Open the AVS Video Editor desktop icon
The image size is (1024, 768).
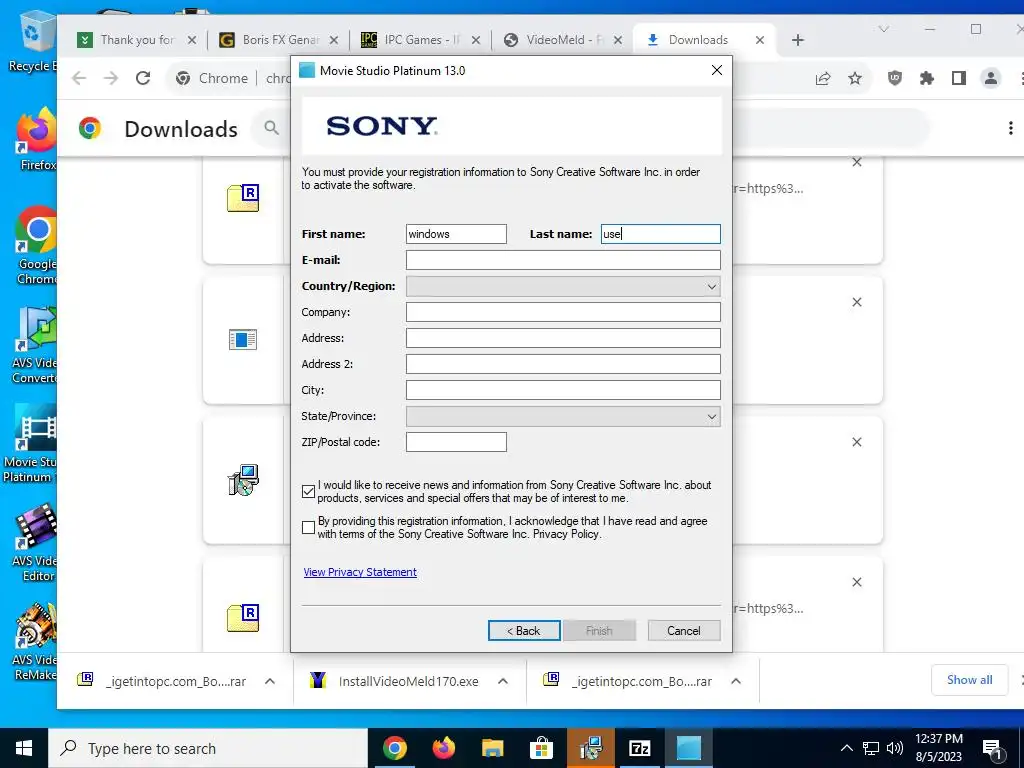pos(34,543)
